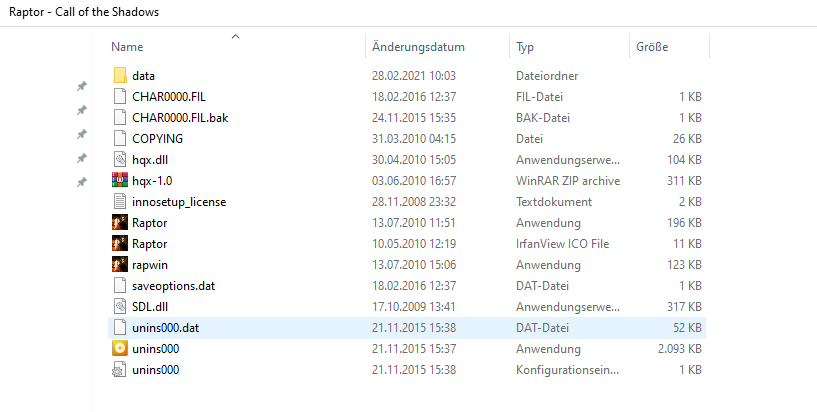Viewport: 817px width, 412px height.
Task: Select the hqx.dll file icon
Action: (120, 159)
